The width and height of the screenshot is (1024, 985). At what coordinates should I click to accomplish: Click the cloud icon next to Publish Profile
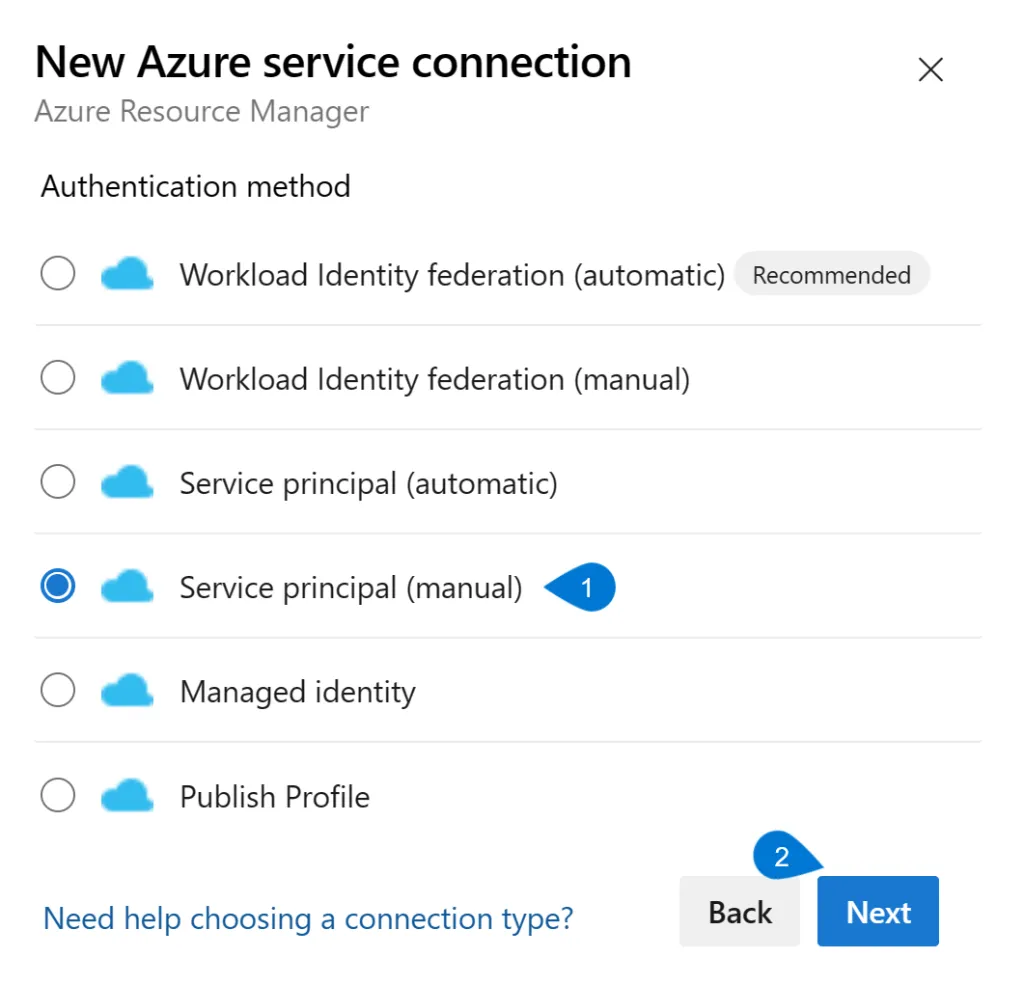[126, 795]
